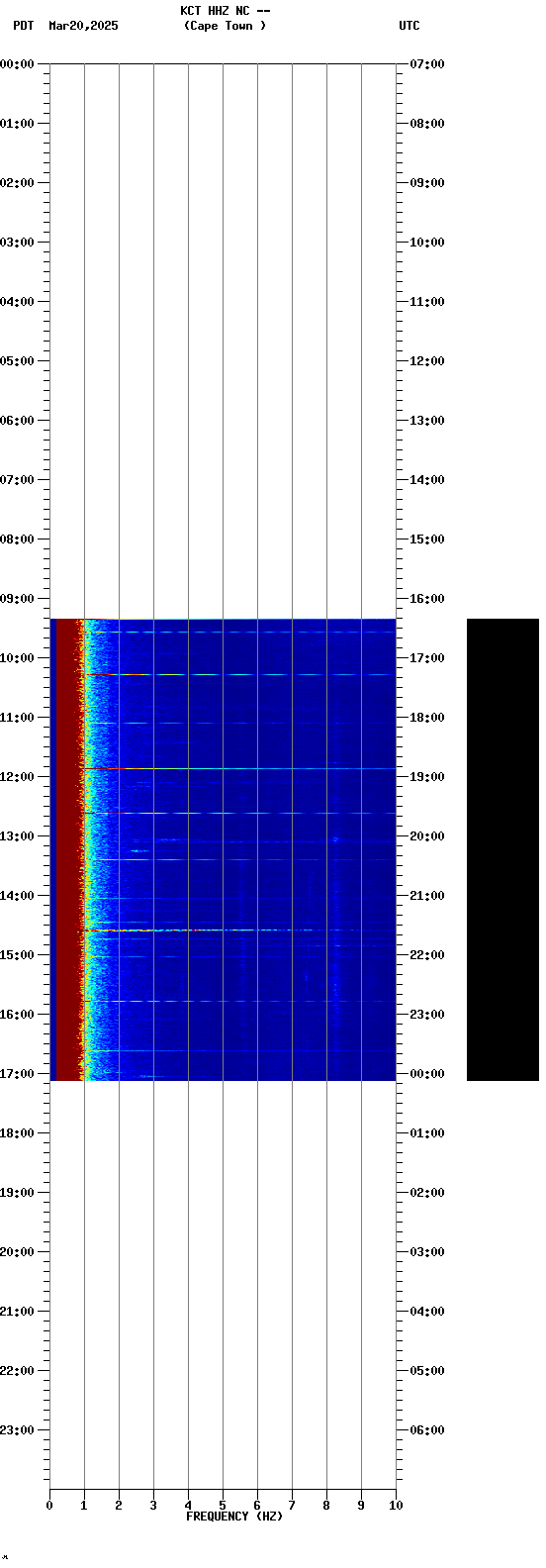Click frequency tick label '9'
Viewport: 546px width, 1568px height.
pyautogui.click(x=361, y=1506)
